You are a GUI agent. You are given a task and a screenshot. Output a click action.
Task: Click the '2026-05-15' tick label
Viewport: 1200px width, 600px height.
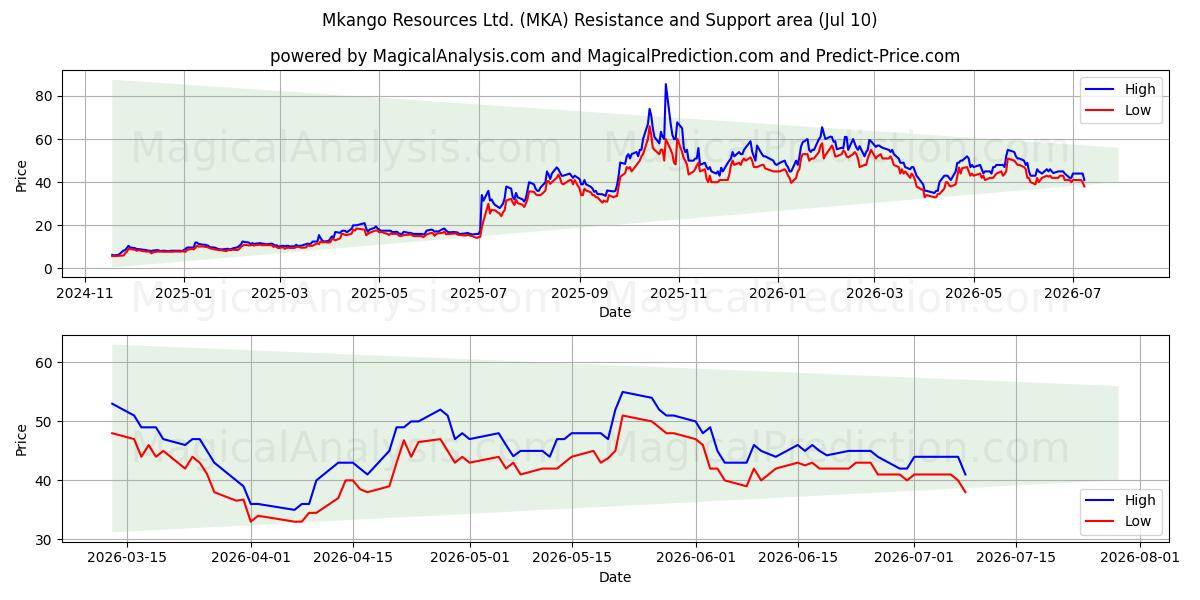click(x=571, y=558)
